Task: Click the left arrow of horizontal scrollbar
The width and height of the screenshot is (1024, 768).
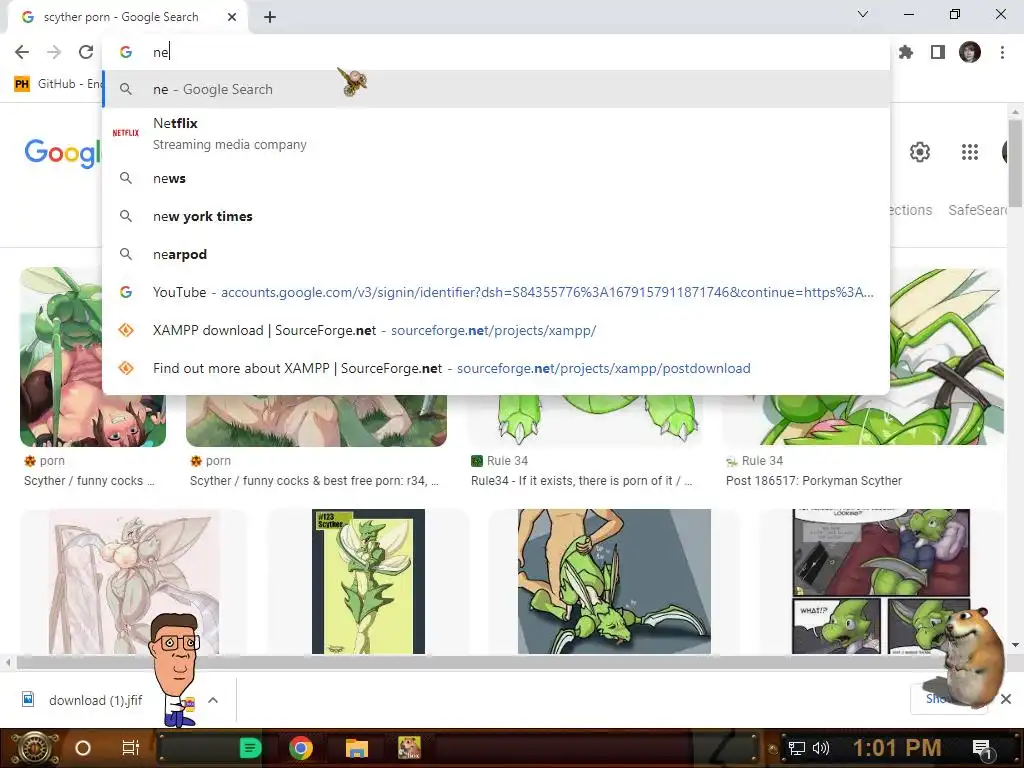Action: click(8, 662)
